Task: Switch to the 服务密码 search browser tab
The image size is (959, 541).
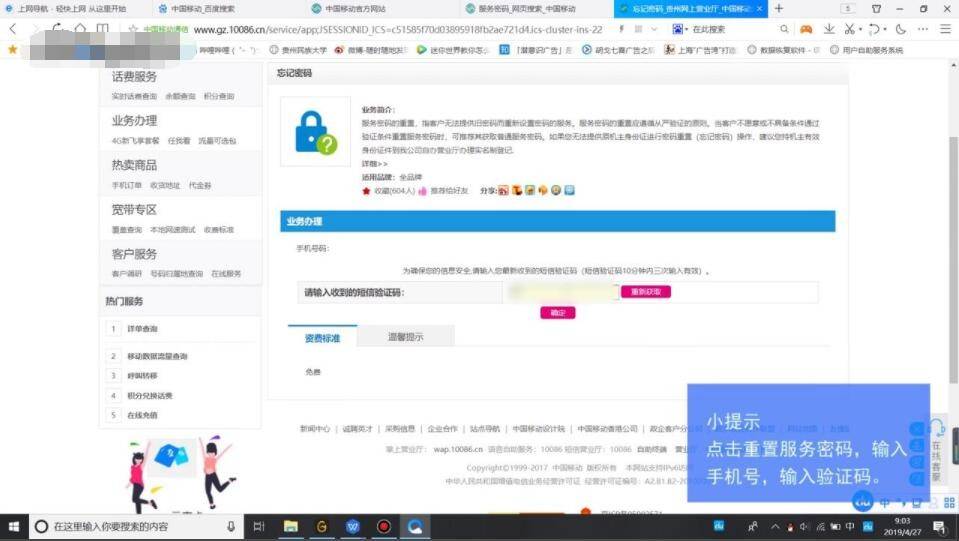Action: point(527,9)
